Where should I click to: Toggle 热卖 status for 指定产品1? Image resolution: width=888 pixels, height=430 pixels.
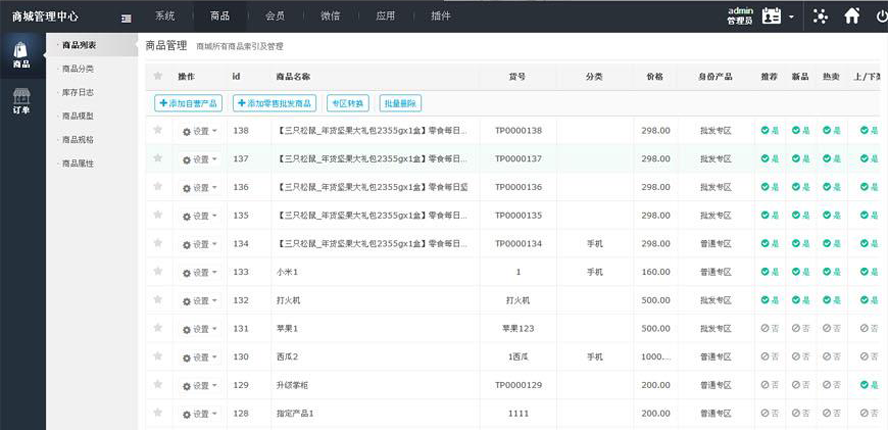831,414
